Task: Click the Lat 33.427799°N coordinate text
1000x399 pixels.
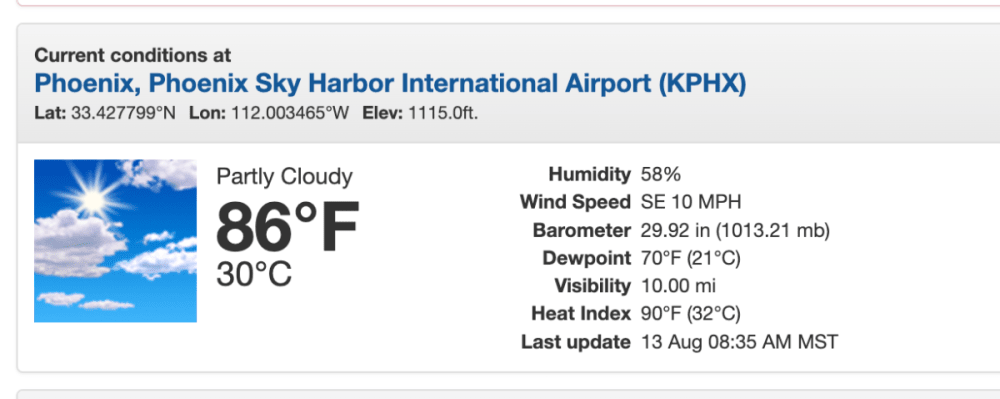Action: pyautogui.click(x=105, y=113)
